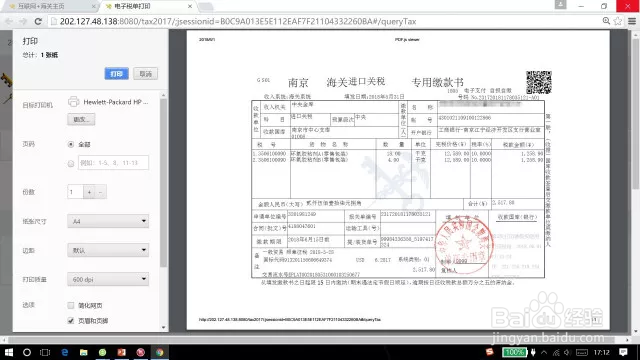The image size is (640, 360).
Task: Click the volume speaker tray icon
Action: (567, 352)
